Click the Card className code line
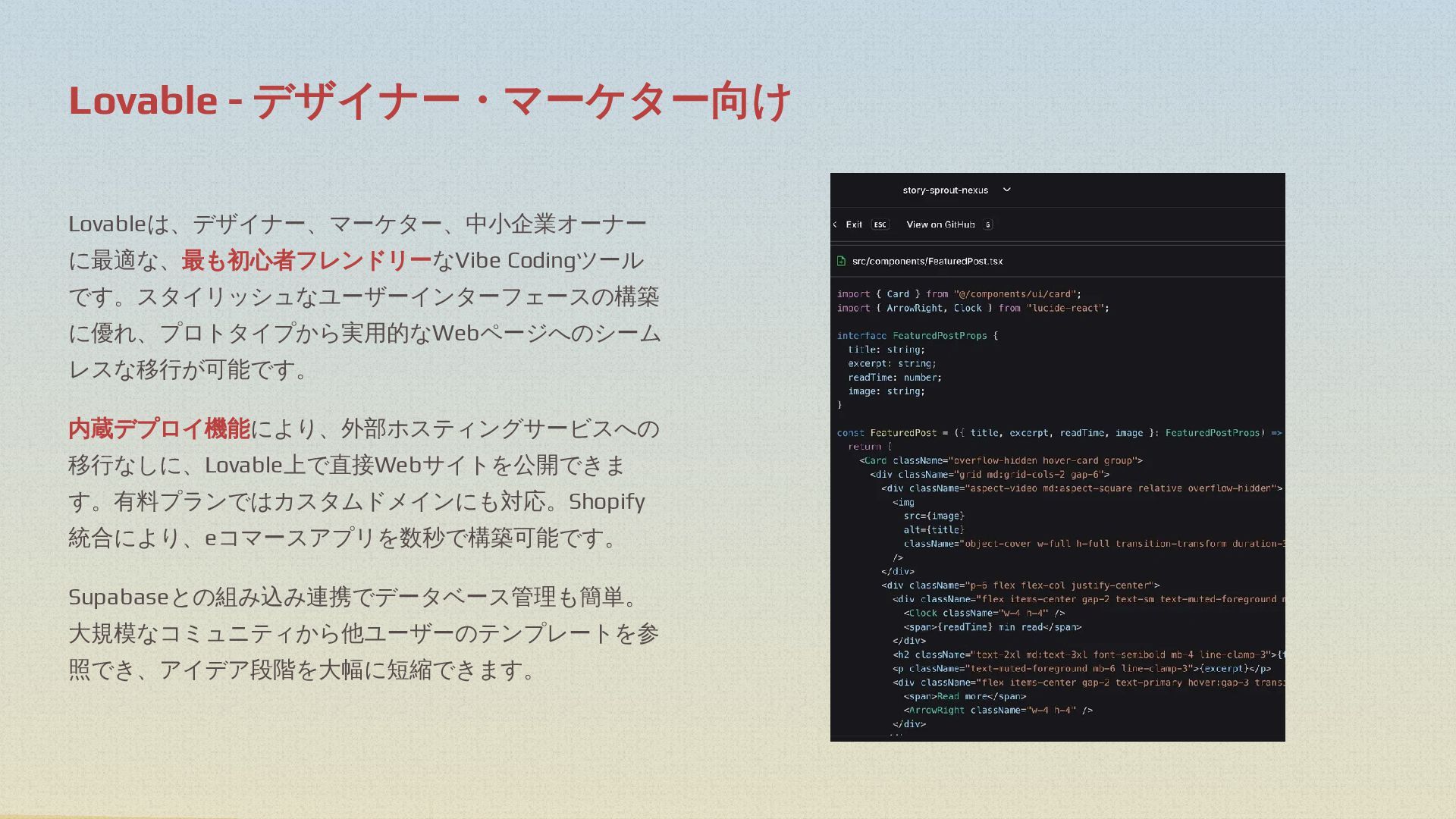This screenshot has height=819, width=1456. pyautogui.click(x=1000, y=460)
